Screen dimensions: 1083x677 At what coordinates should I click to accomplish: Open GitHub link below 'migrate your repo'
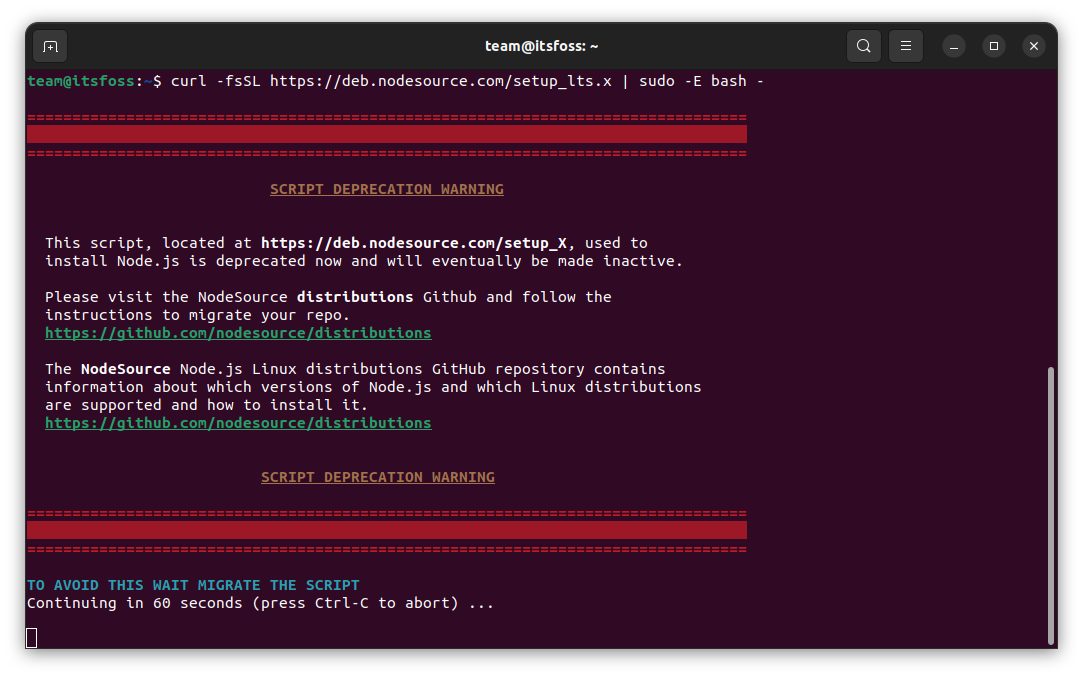(x=238, y=333)
